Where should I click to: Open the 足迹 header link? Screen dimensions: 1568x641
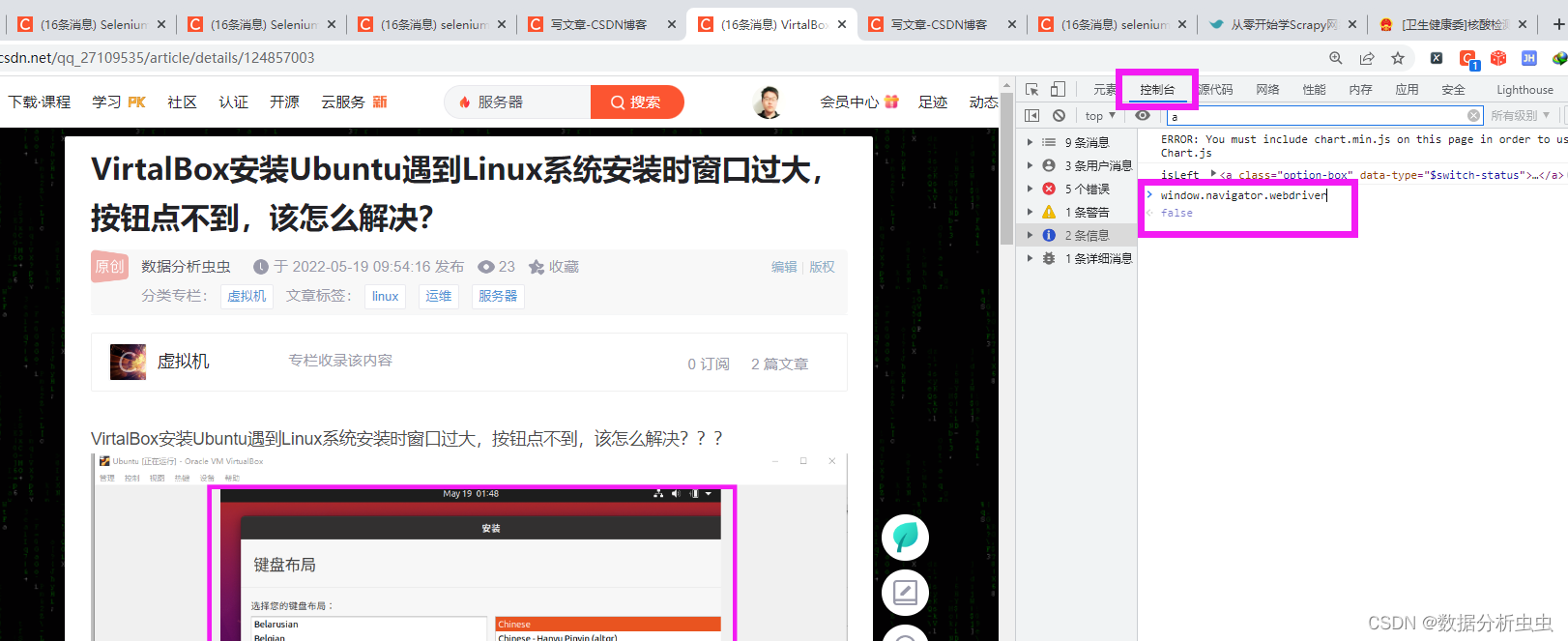point(933,102)
